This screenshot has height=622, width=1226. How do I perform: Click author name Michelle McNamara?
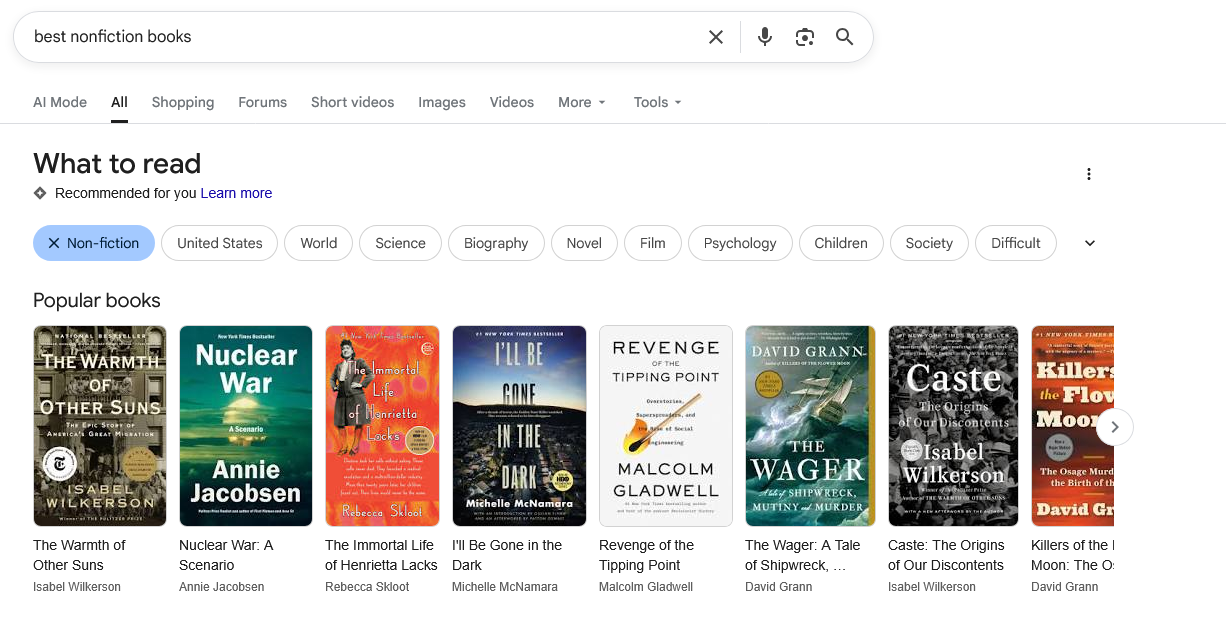(x=505, y=587)
